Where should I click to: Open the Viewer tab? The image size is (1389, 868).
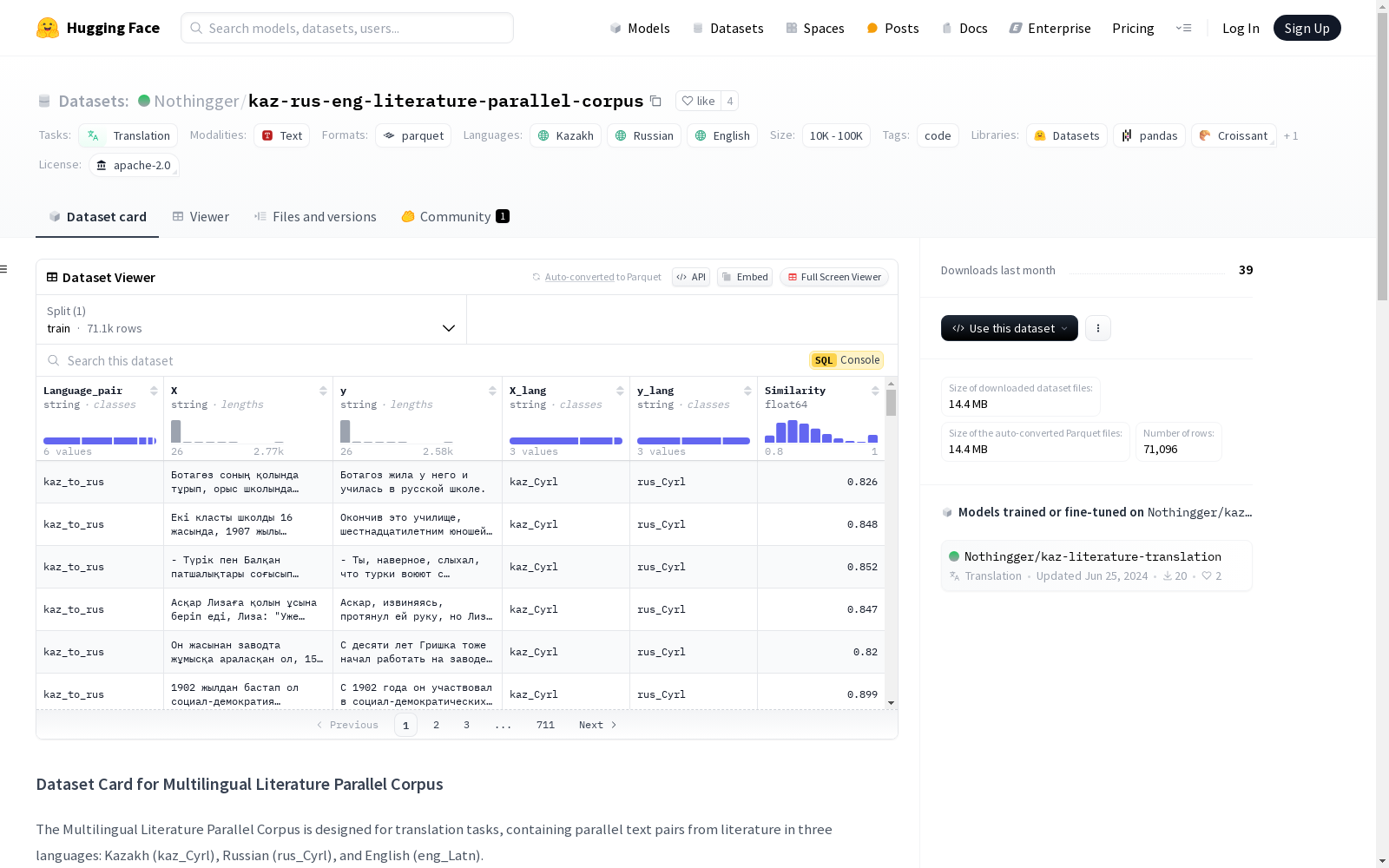pyautogui.click(x=201, y=217)
